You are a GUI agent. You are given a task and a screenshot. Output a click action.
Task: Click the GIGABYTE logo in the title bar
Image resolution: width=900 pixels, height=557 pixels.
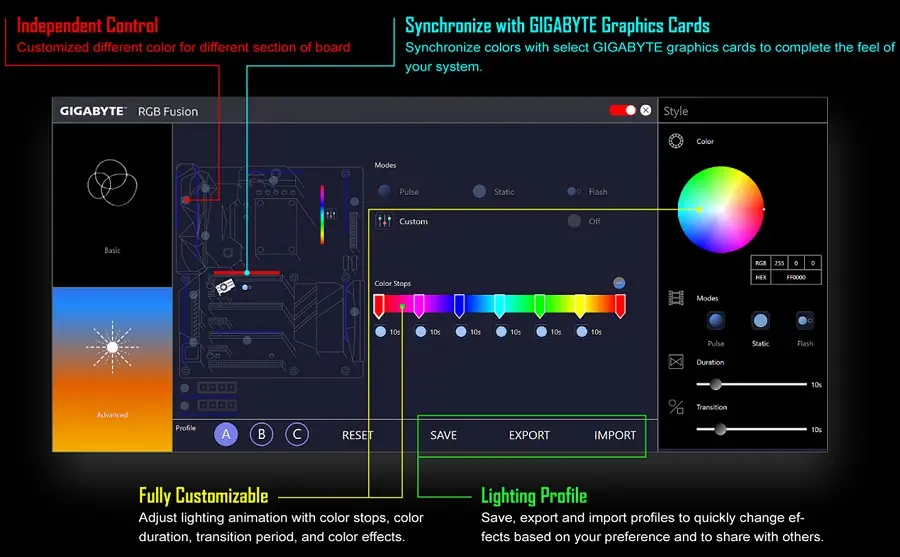pos(92,111)
